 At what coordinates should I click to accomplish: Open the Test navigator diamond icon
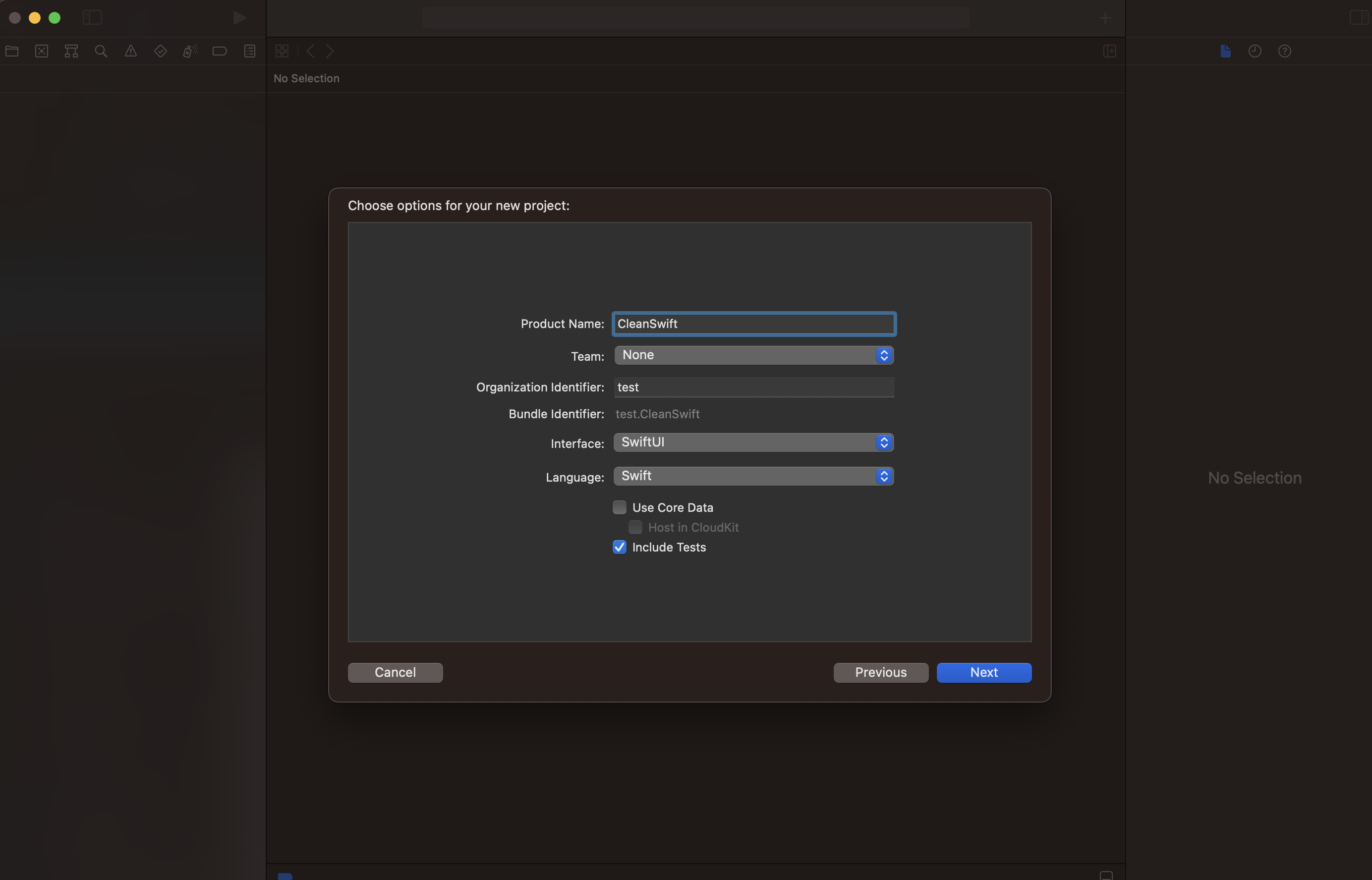[x=161, y=52]
